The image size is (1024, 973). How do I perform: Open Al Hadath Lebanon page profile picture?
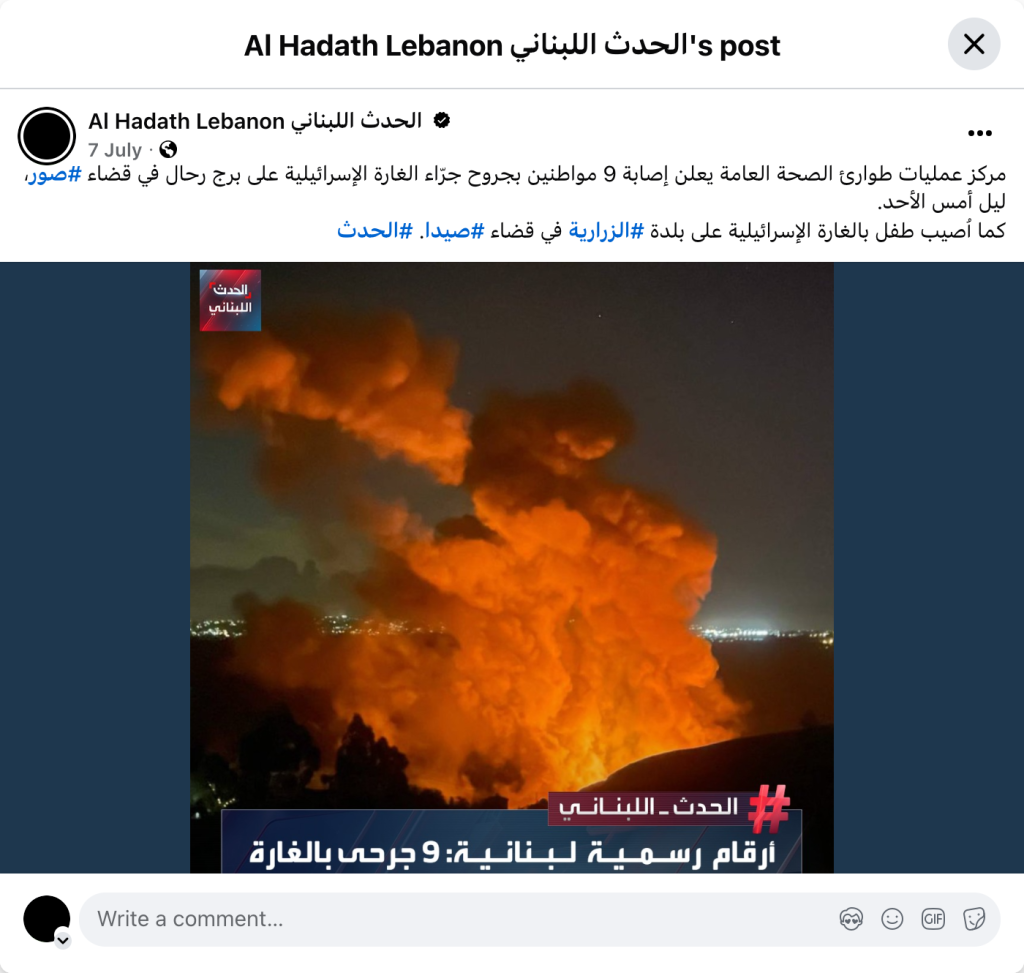point(46,136)
